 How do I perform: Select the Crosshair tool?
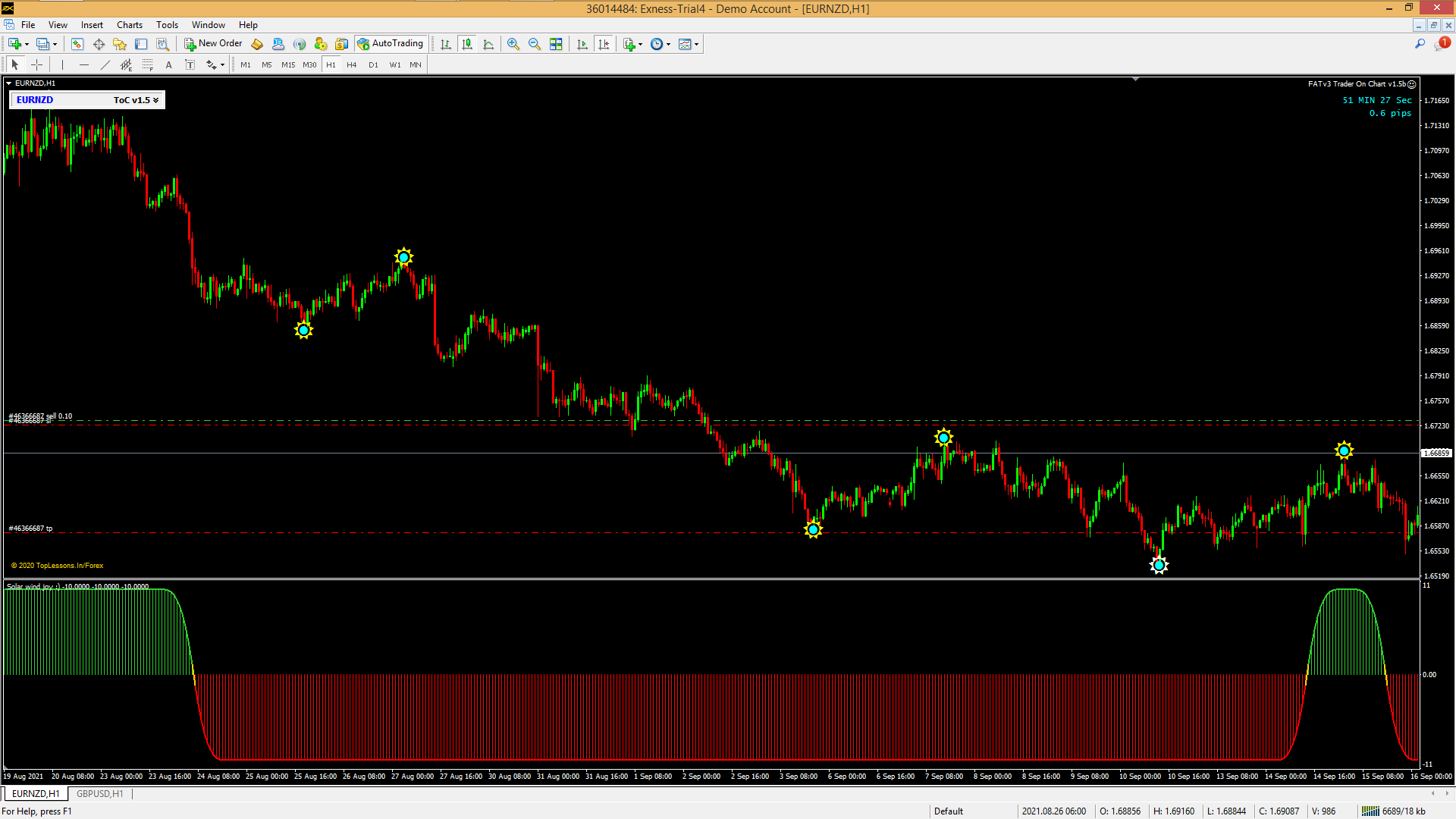(36, 64)
